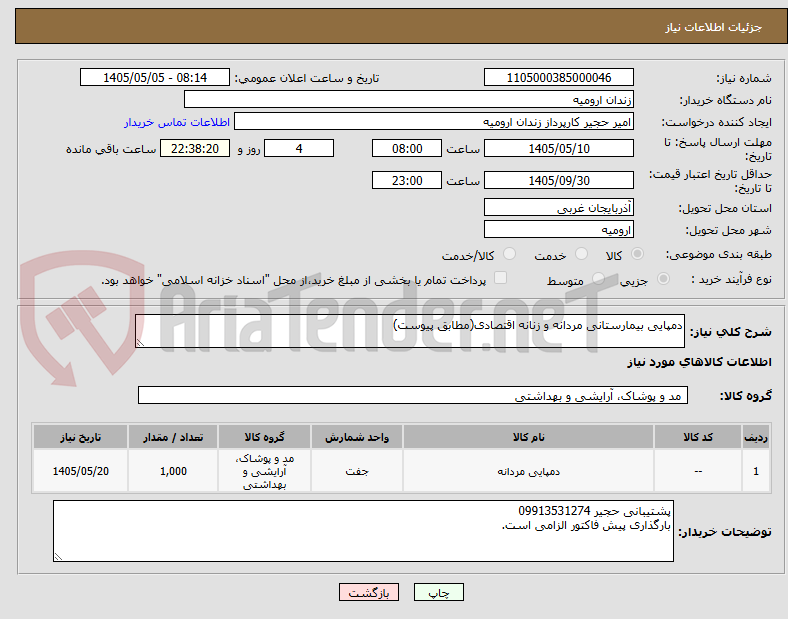Click the price validity date 1405/09/30

[x=559, y=180]
